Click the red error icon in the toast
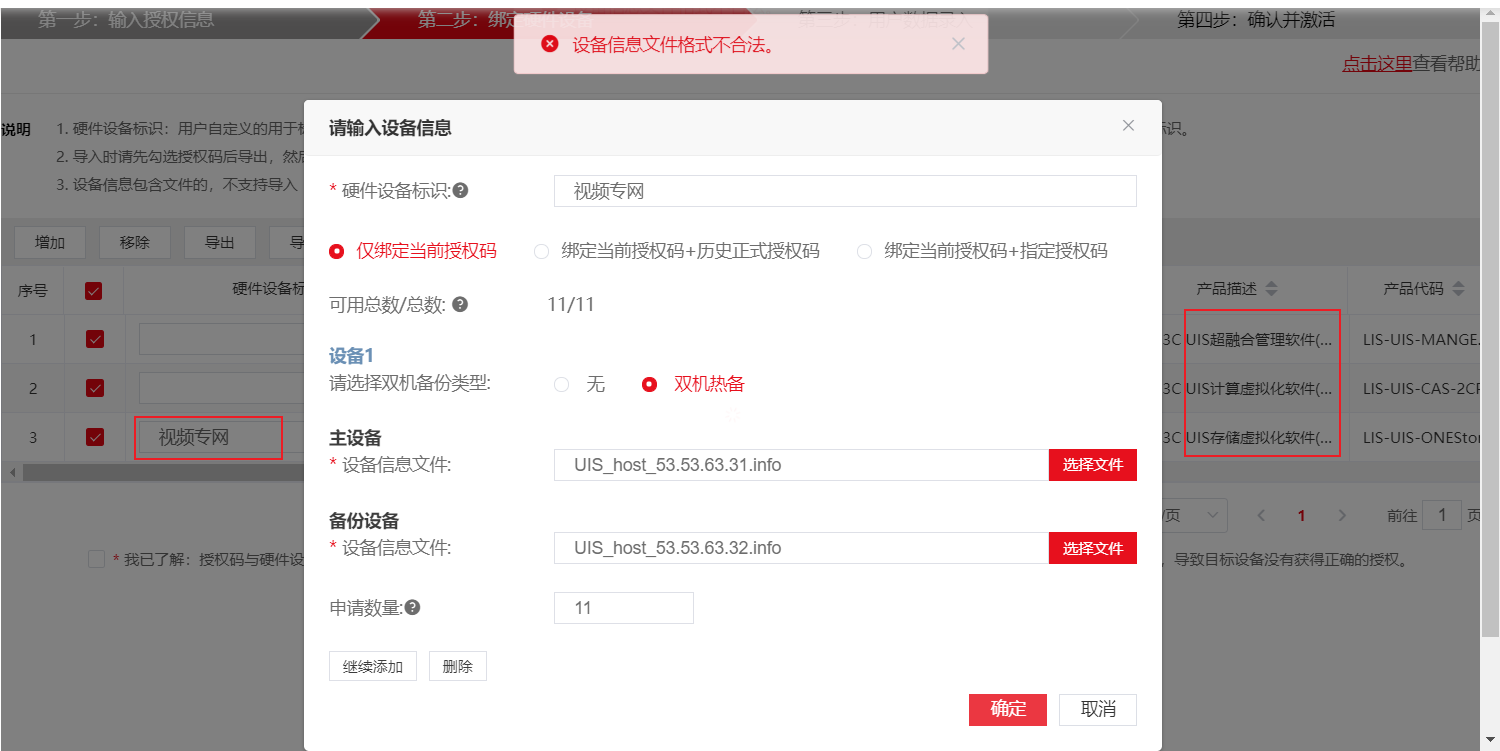Screen dimensions: 1500x751 [x=549, y=44]
